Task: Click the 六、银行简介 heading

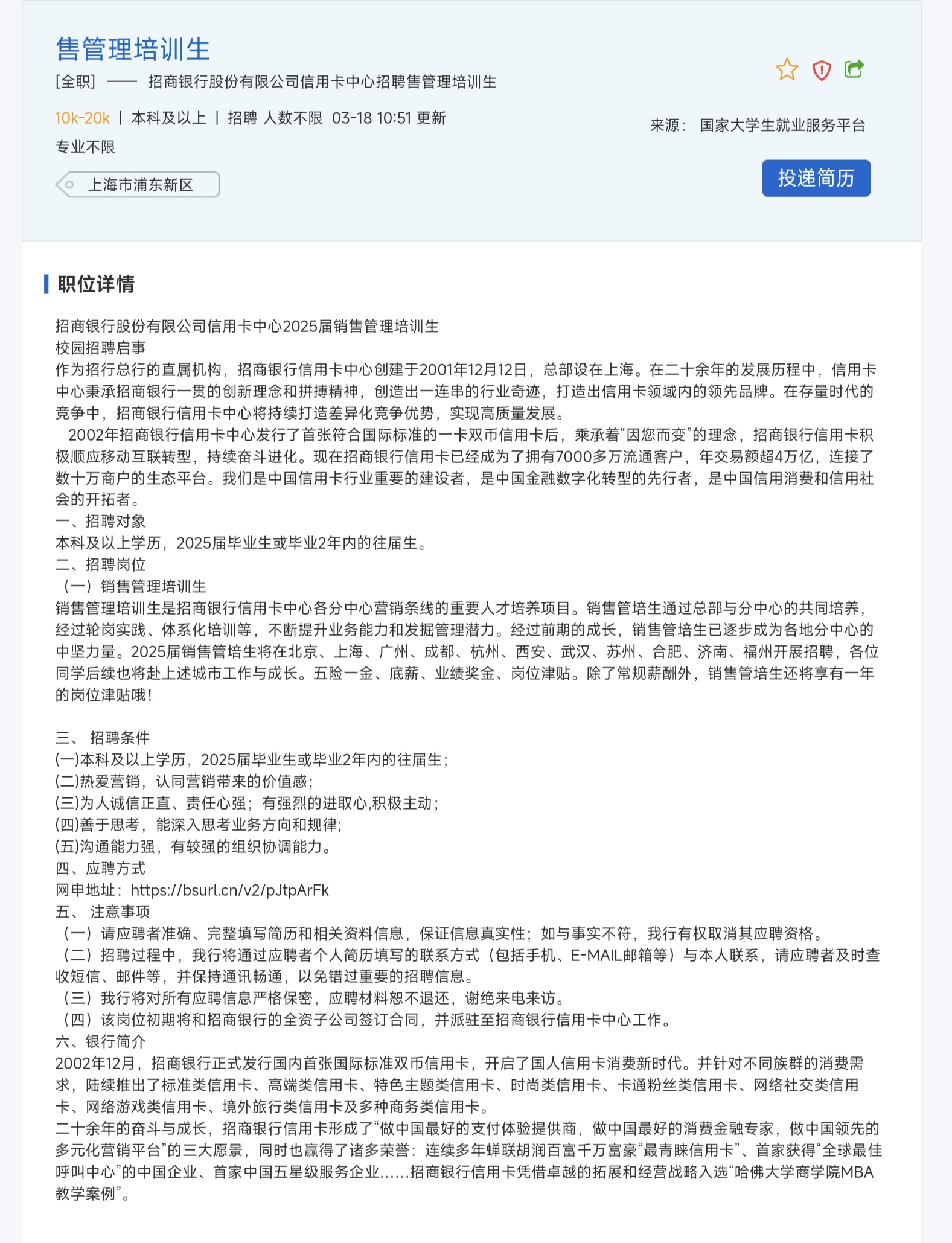Action: coord(100,1041)
